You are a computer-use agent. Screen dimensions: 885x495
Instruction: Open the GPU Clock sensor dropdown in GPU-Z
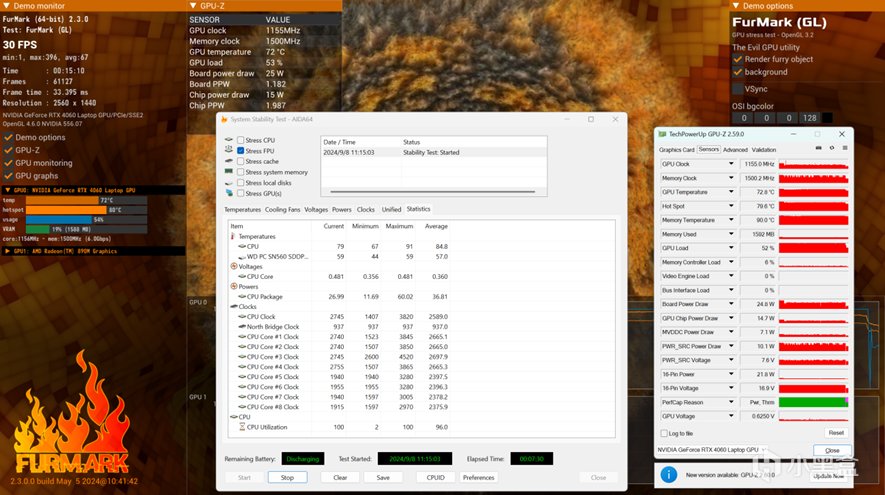point(731,164)
